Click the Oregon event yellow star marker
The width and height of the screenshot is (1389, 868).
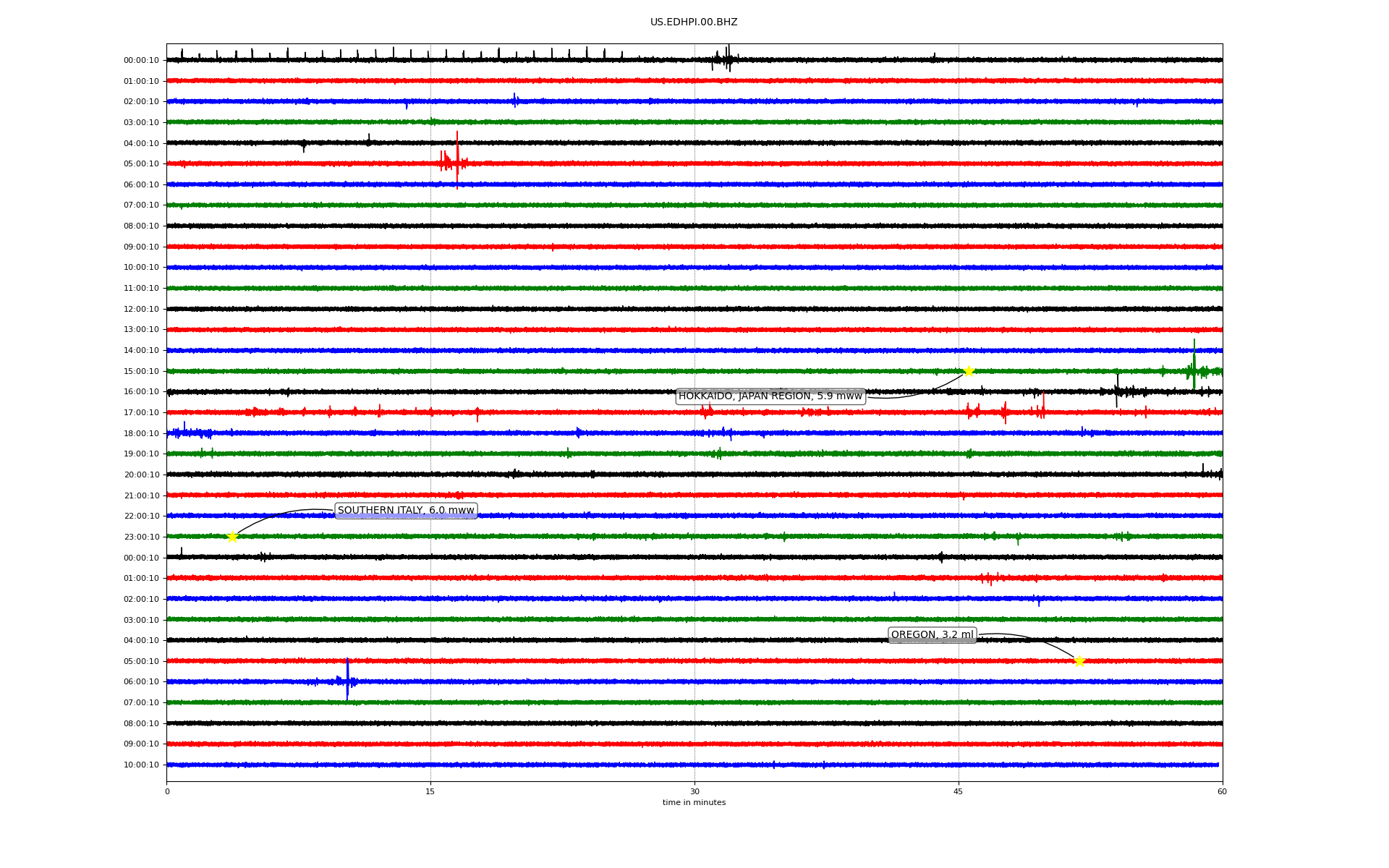(1079, 661)
